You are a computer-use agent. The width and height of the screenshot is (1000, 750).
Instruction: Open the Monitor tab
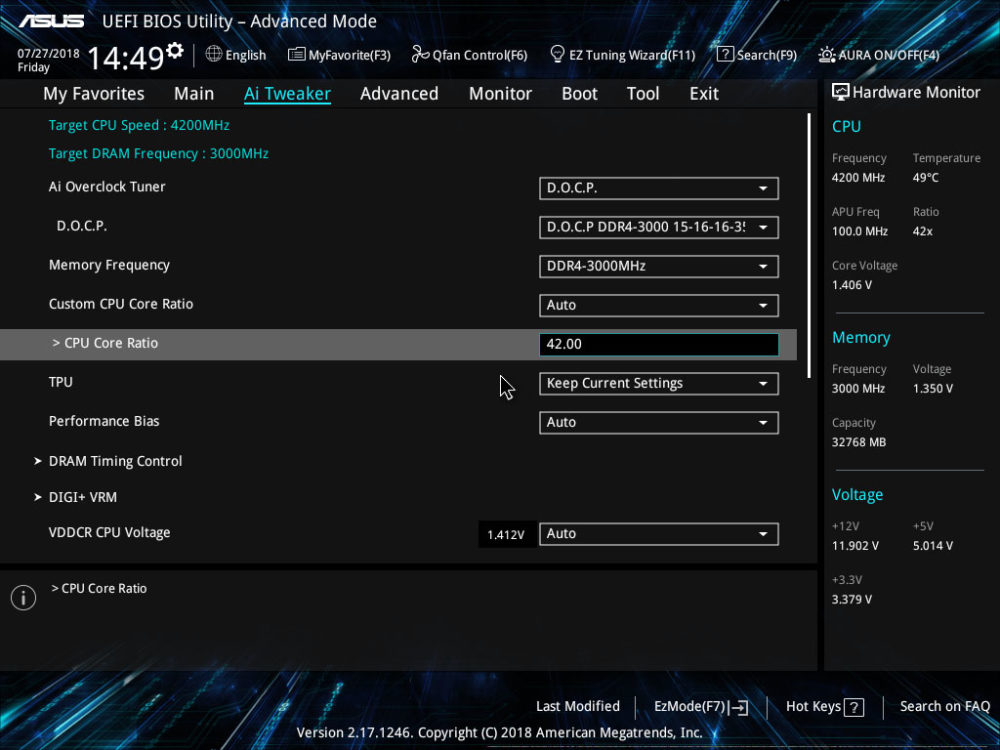pos(500,94)
